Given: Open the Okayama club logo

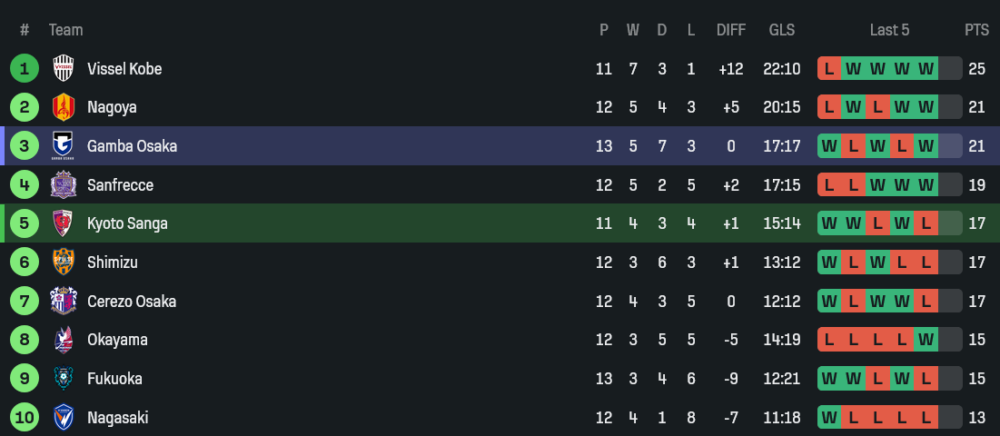Looking at the screenshot, I should [x=63, y=340].
